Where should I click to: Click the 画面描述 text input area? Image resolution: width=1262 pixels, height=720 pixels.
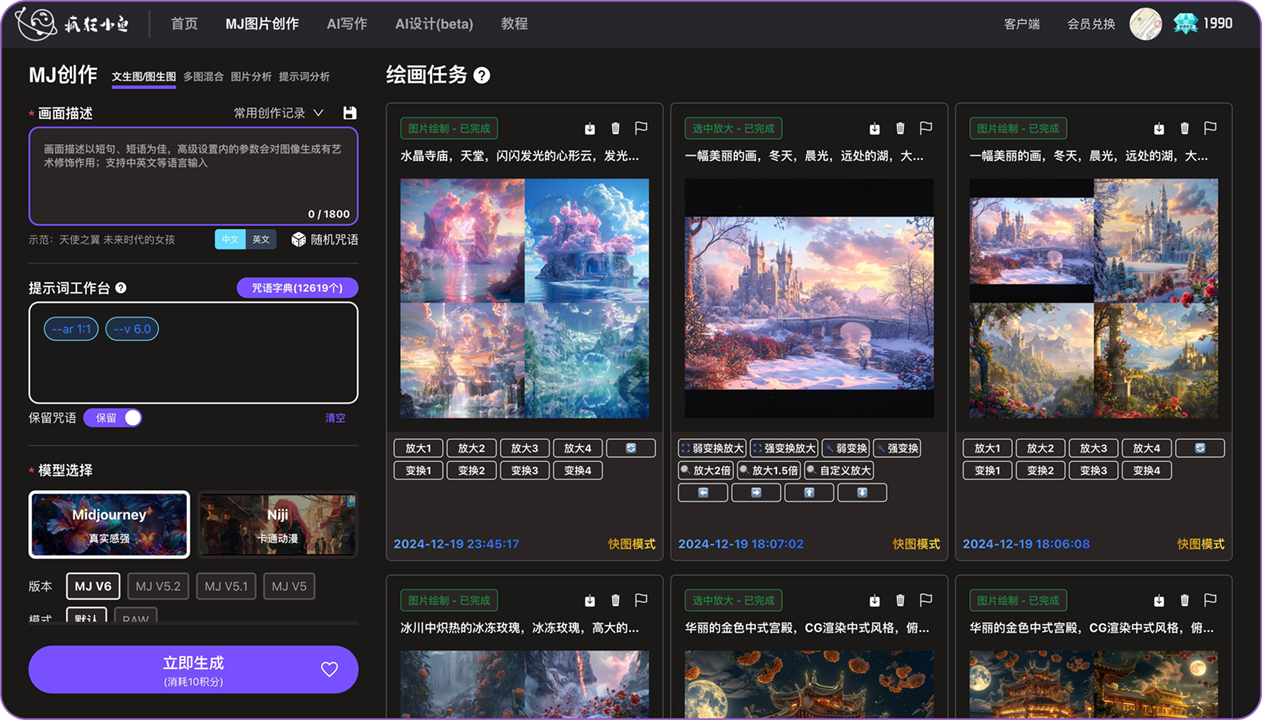(193, 175)
